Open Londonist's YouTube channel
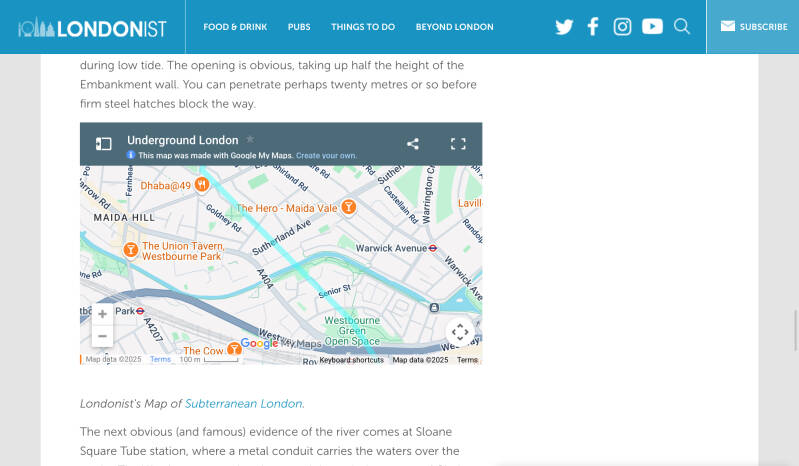 (652, 26)
